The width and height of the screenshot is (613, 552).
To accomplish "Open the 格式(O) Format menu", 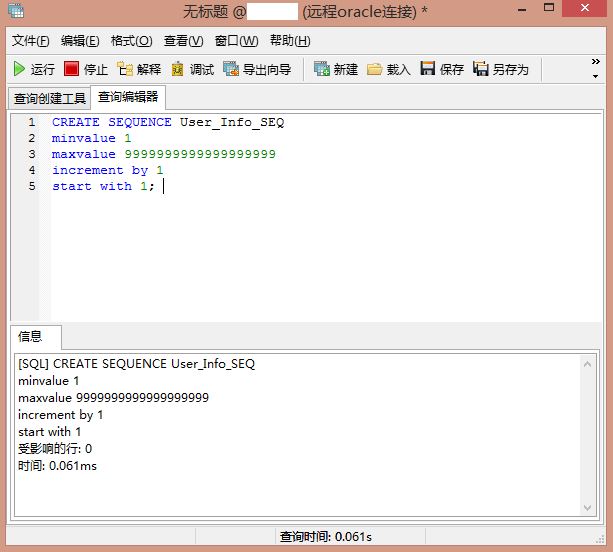I will pyautogui.click(x=131, y=41).
